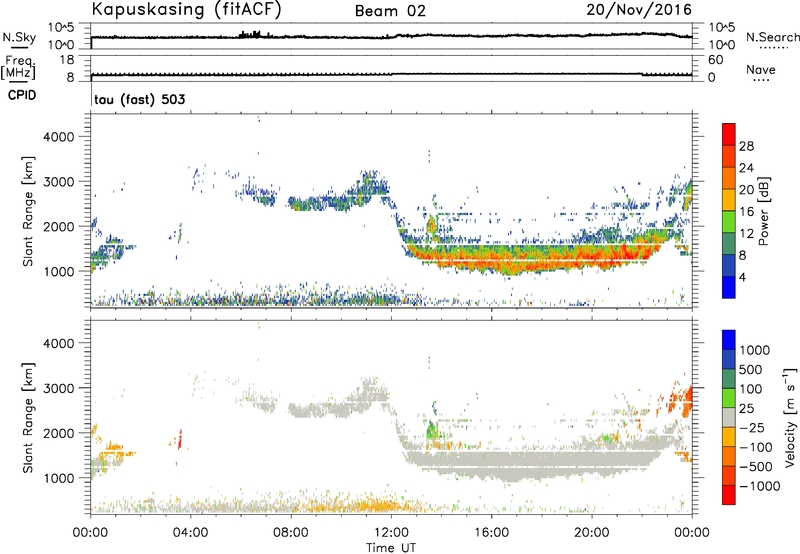The width and height of the screenshot is (800, 554).
Task: Click the Velocity [m s-1] colorbar label
Action: click(x=790, y=417)
